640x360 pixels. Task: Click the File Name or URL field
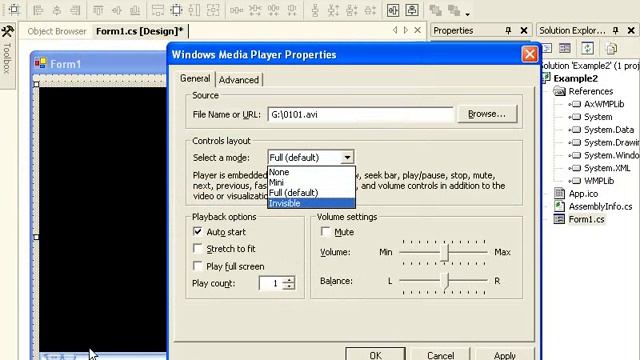[x=360, y=114]
